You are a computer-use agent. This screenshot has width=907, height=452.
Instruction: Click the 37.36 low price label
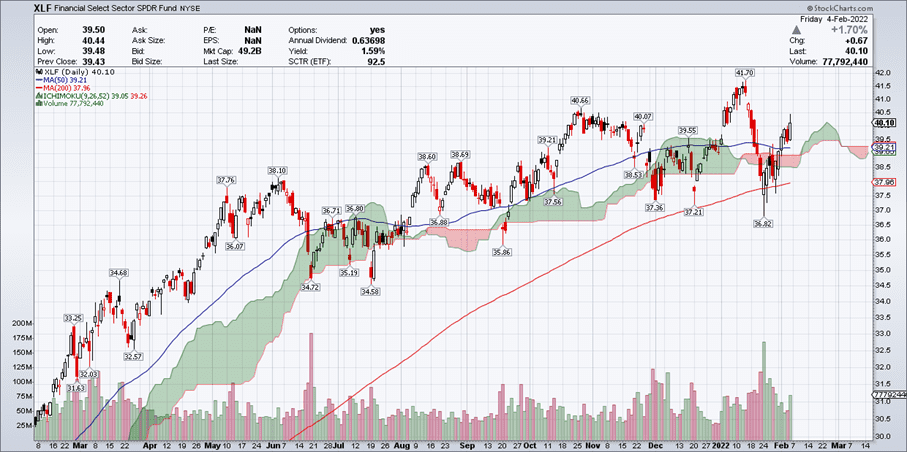point(655,207)
